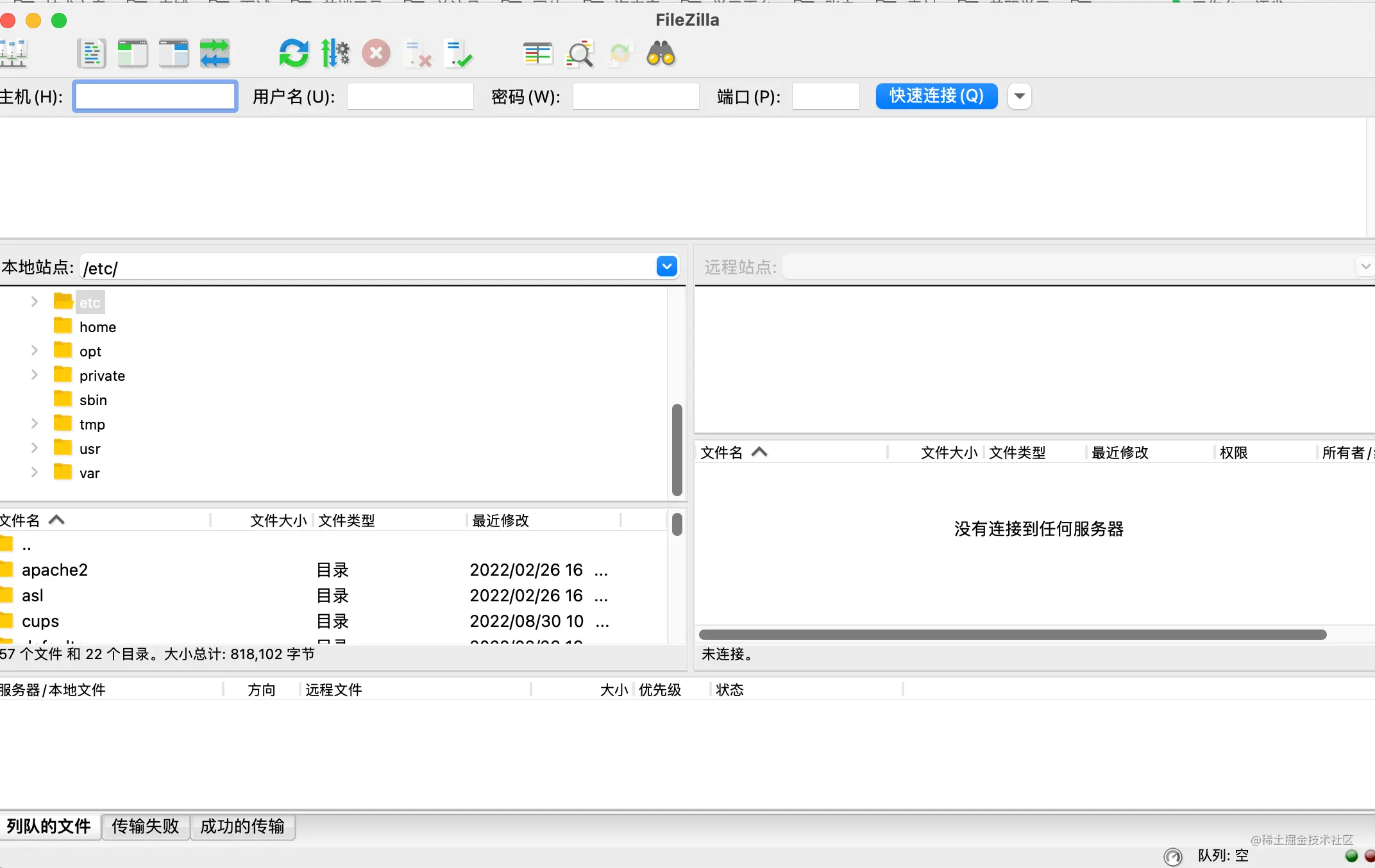1375x868 pixels.
Task: Toggle the remote directory tree view
Action: 174,54
